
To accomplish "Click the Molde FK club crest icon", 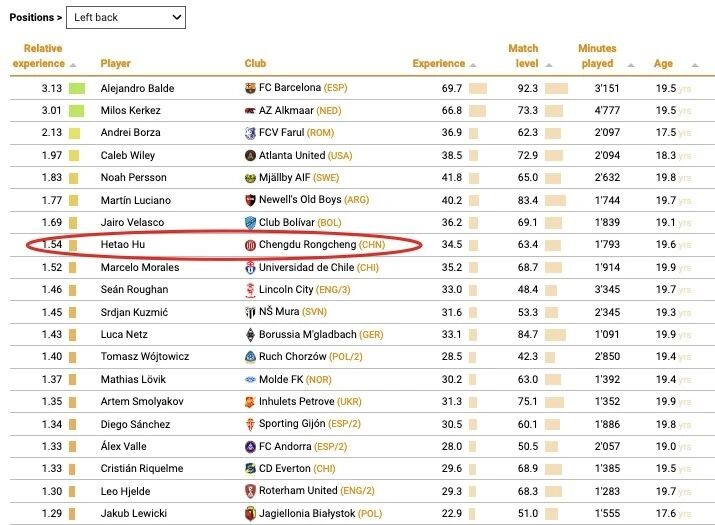I will [250, 379].
